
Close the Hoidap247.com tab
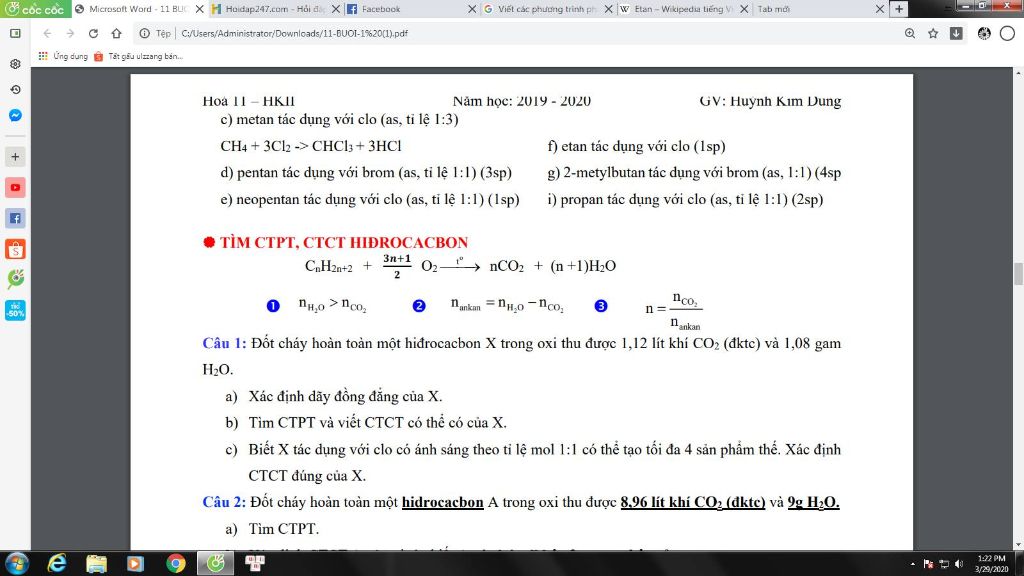click(336, 9)
